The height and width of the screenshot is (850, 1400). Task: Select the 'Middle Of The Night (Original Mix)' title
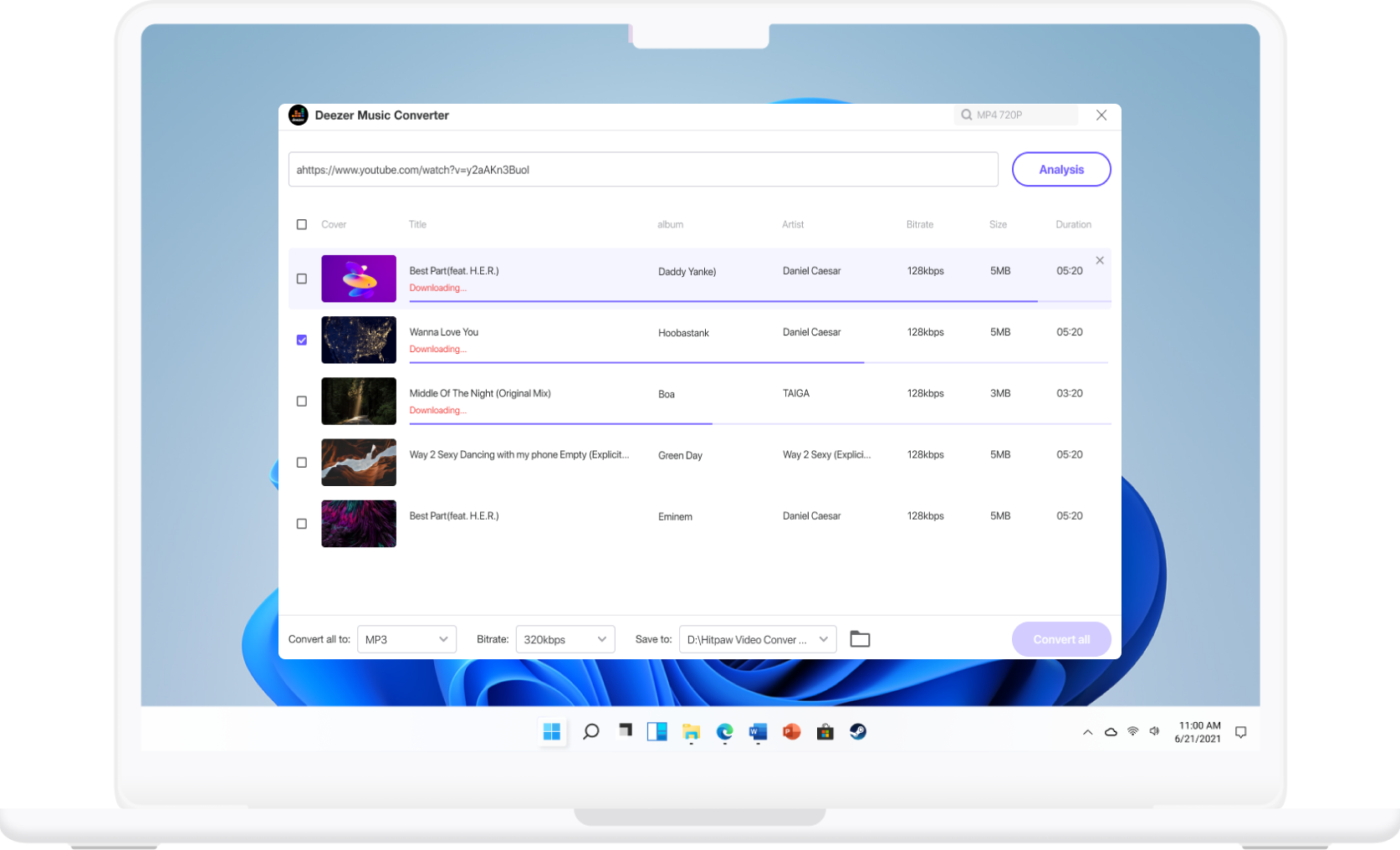[480, 393]
